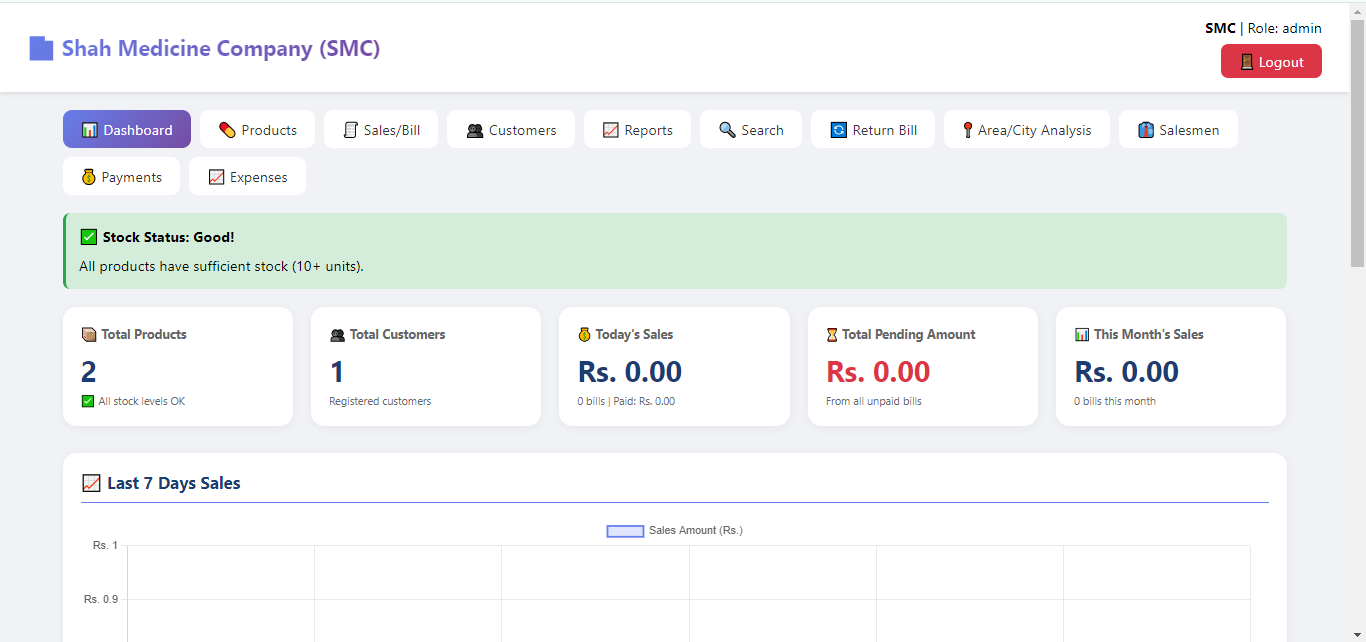The height and width of the screenshot is (642, 1366).
Task: Click This Month's Sales card
Action: click(1171, 366)
